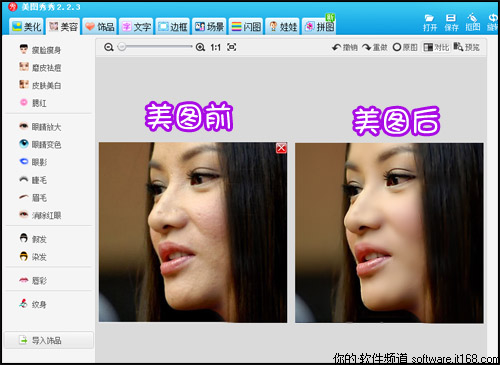
Task: Switch to the 边框 frame tab
Action: (x=173, y=27)
